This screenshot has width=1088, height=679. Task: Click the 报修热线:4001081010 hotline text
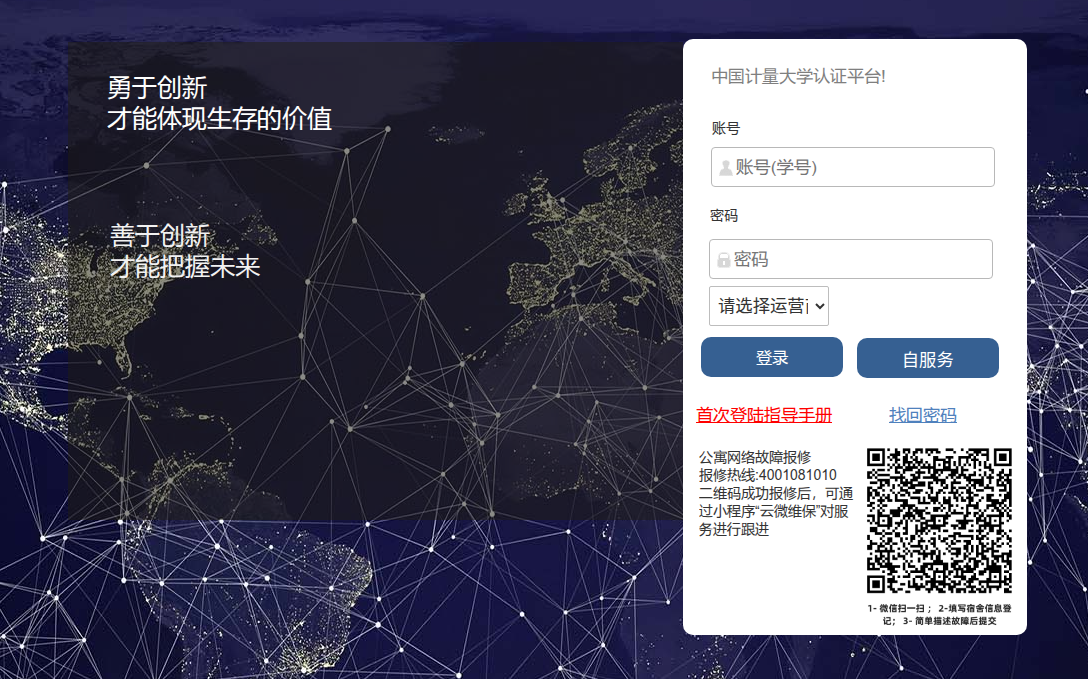coord(767,475)
